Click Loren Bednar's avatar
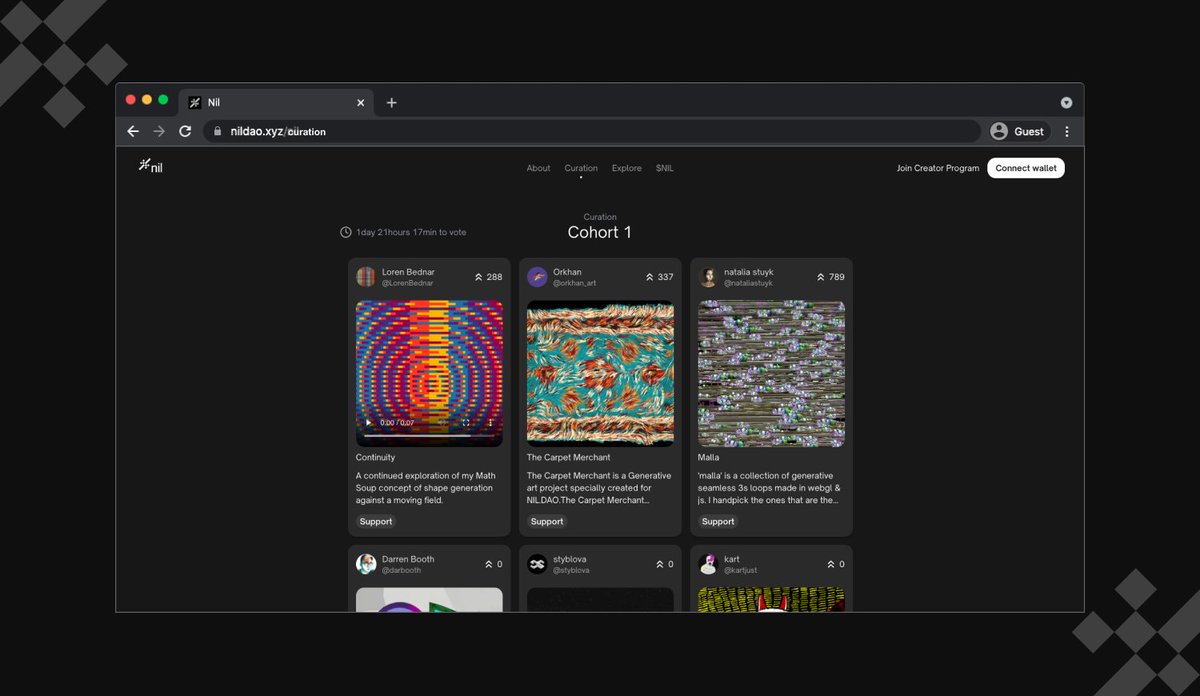1200x696 pixels. click(366, 277)
